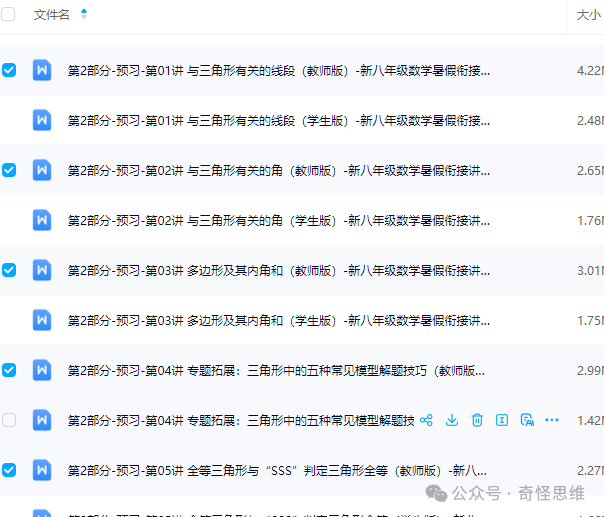This screenshot has height=517, width=604.
Task: Uncheck the 第04讲 专题拓展 教师版 checkbox
Action: pos(9,370)
